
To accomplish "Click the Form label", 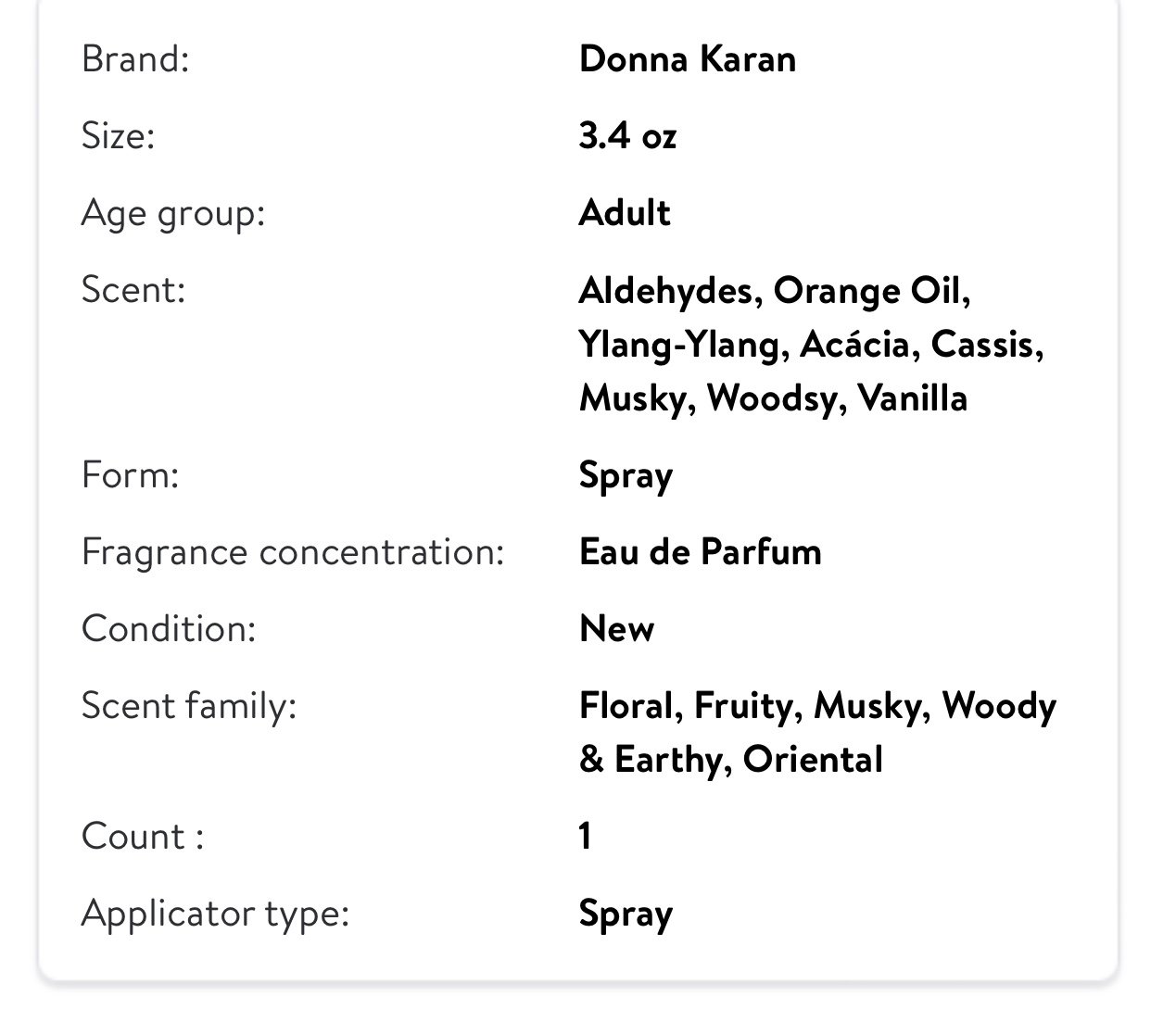I will 130,475.
